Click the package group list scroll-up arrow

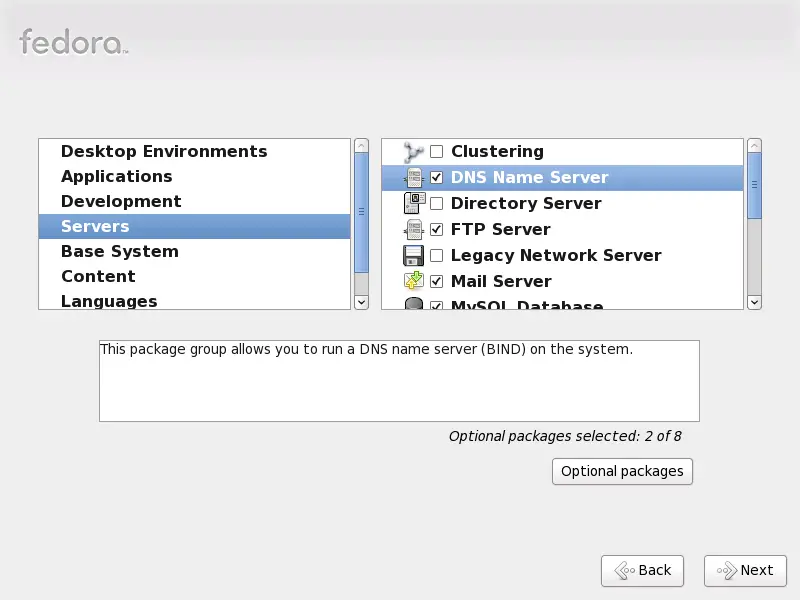tap(754, 146)
